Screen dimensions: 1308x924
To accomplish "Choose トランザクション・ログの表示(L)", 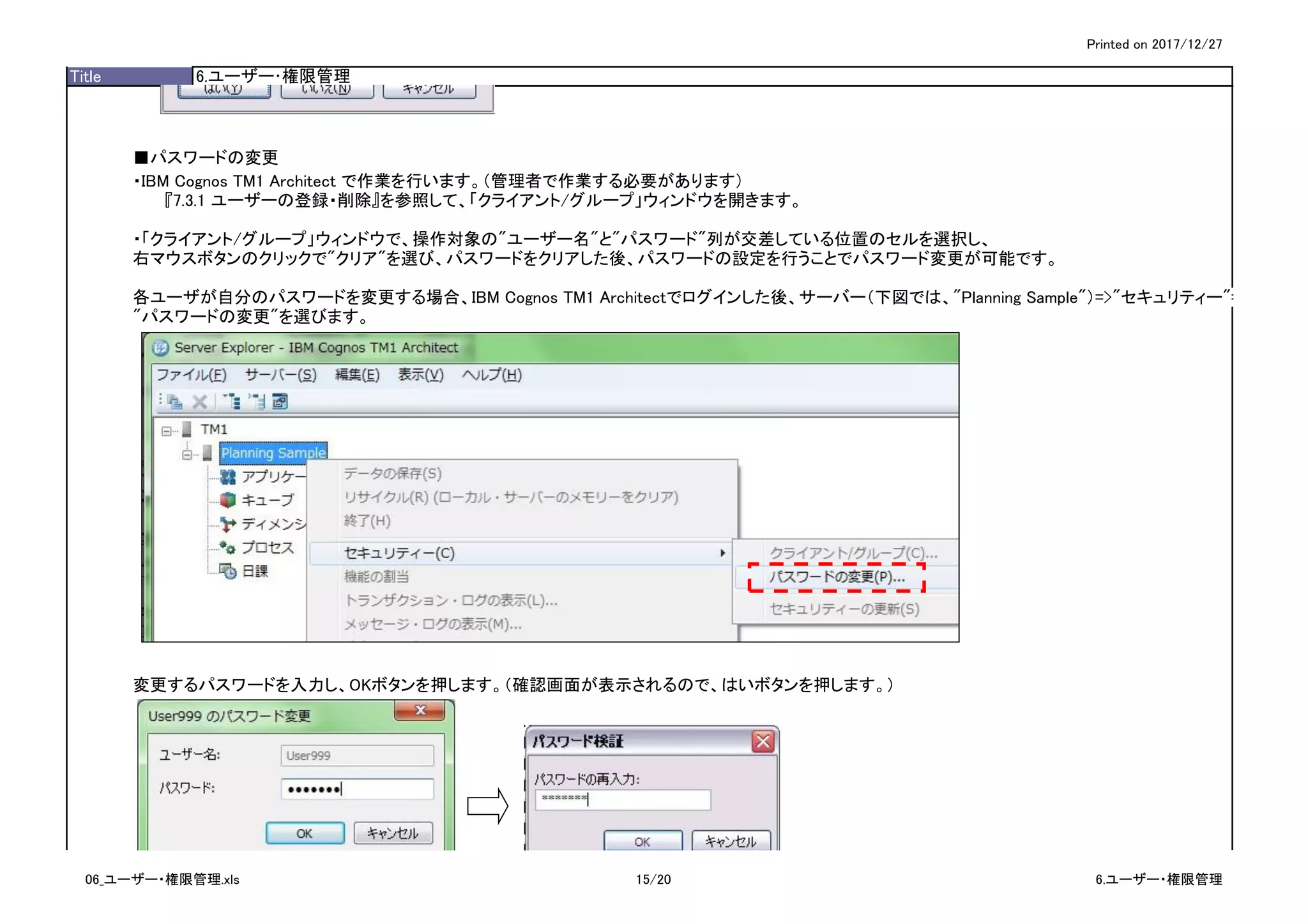I will pyautogui.click(x=451, y=600).
